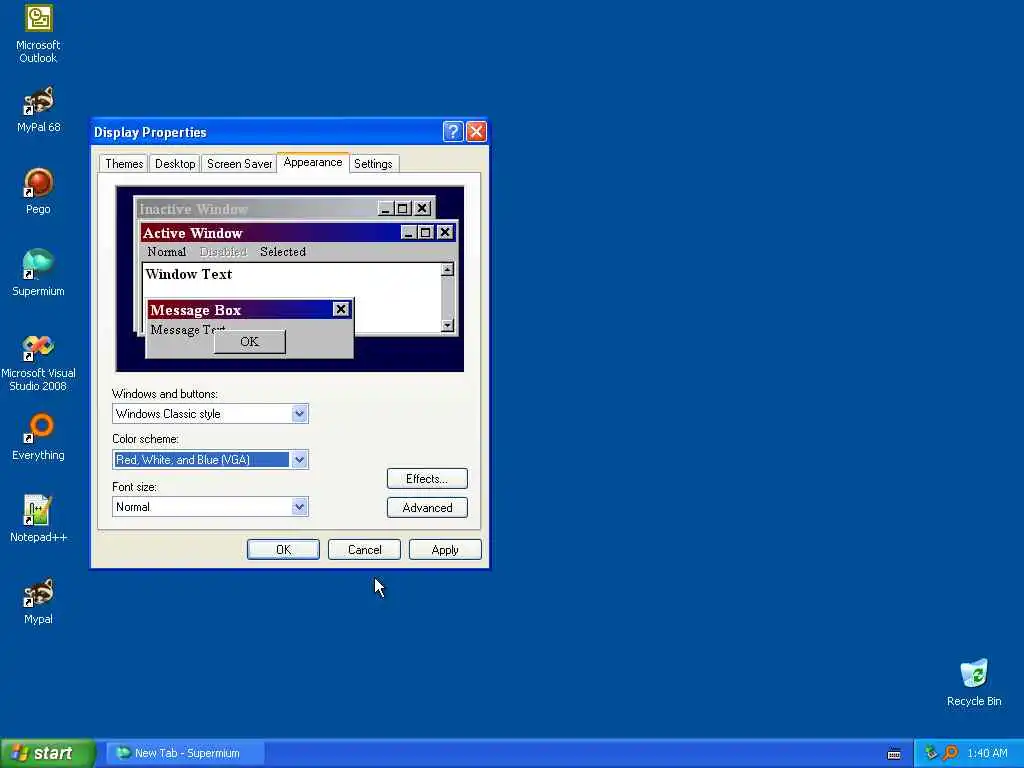Apply the display settings
Image resolution: width=1024 pixels, height=768 pixels.
tap(445, 550)
